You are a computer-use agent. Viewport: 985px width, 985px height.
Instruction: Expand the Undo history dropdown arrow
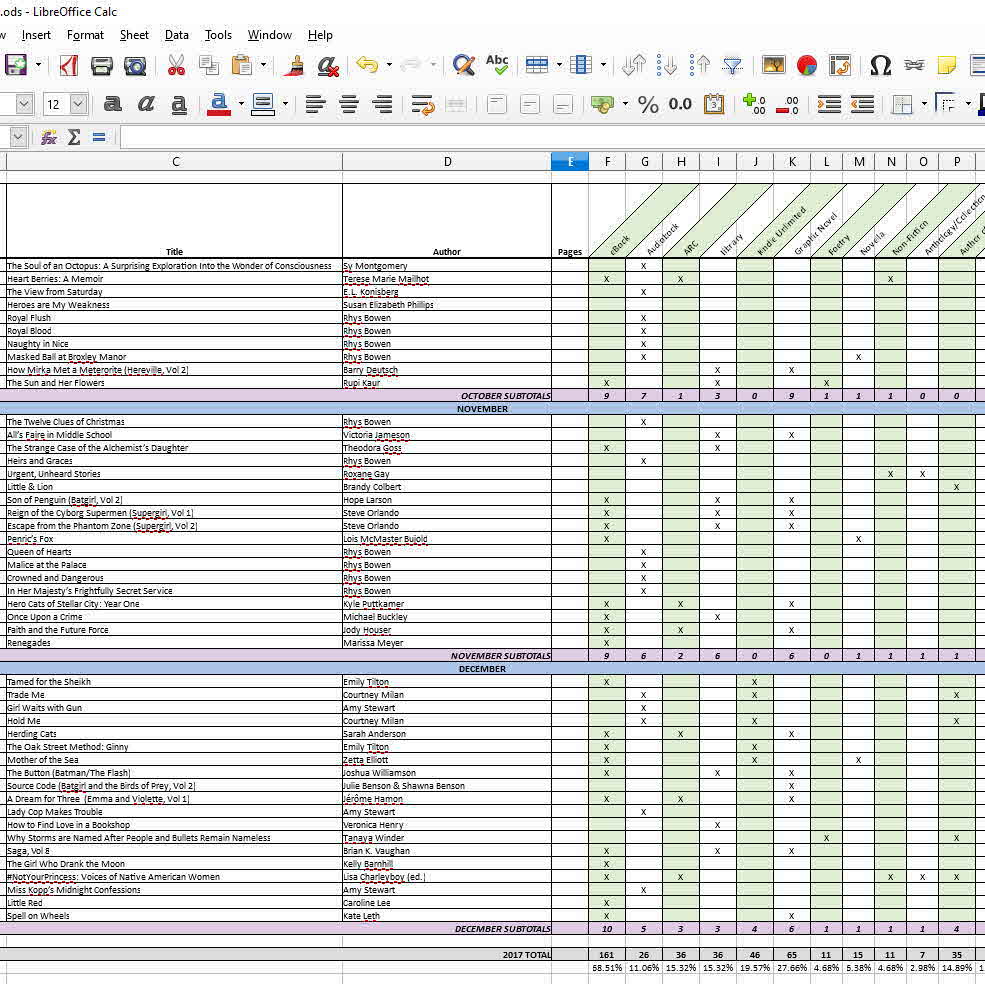click(x=388, y=66)
